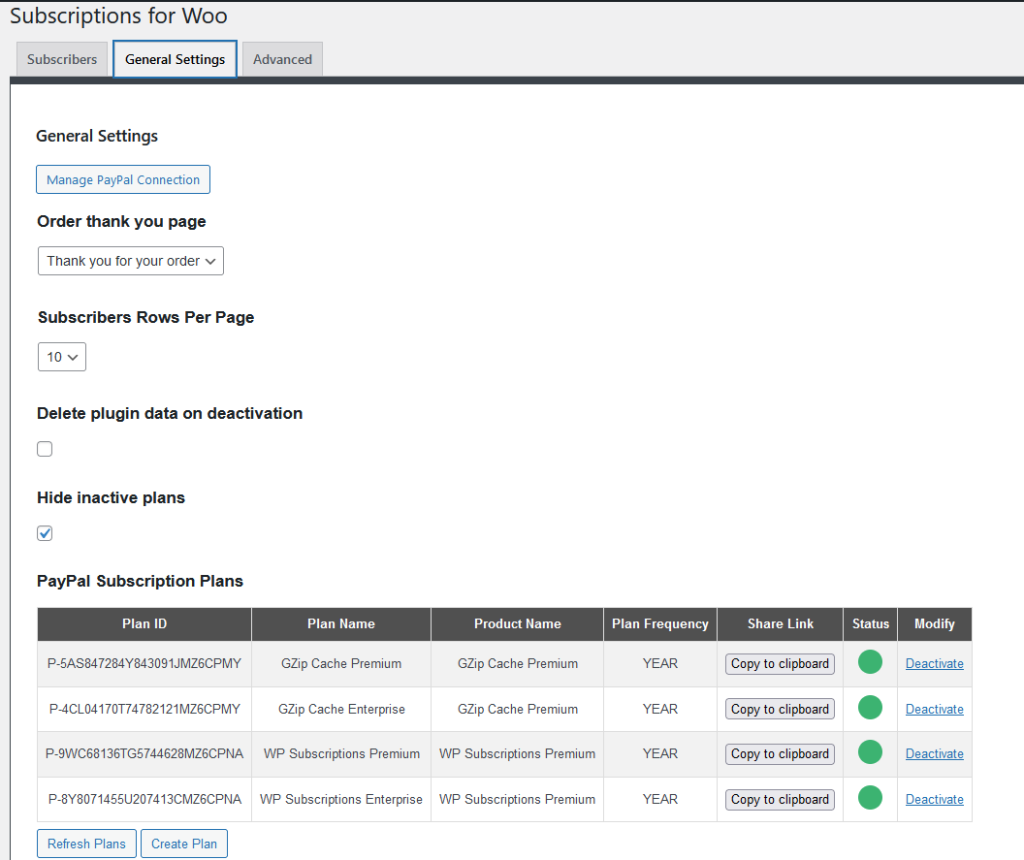
Task: Enable Delete plugin data on deactivation checkbox
Action: (44, 449)
